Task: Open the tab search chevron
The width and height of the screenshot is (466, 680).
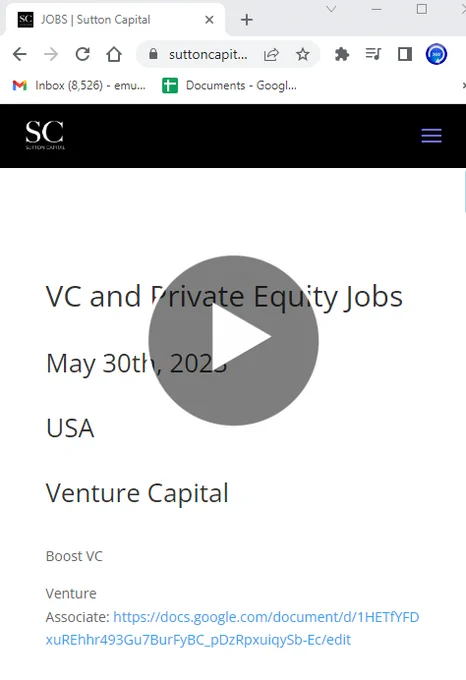Action: click(x=331, y=9)
